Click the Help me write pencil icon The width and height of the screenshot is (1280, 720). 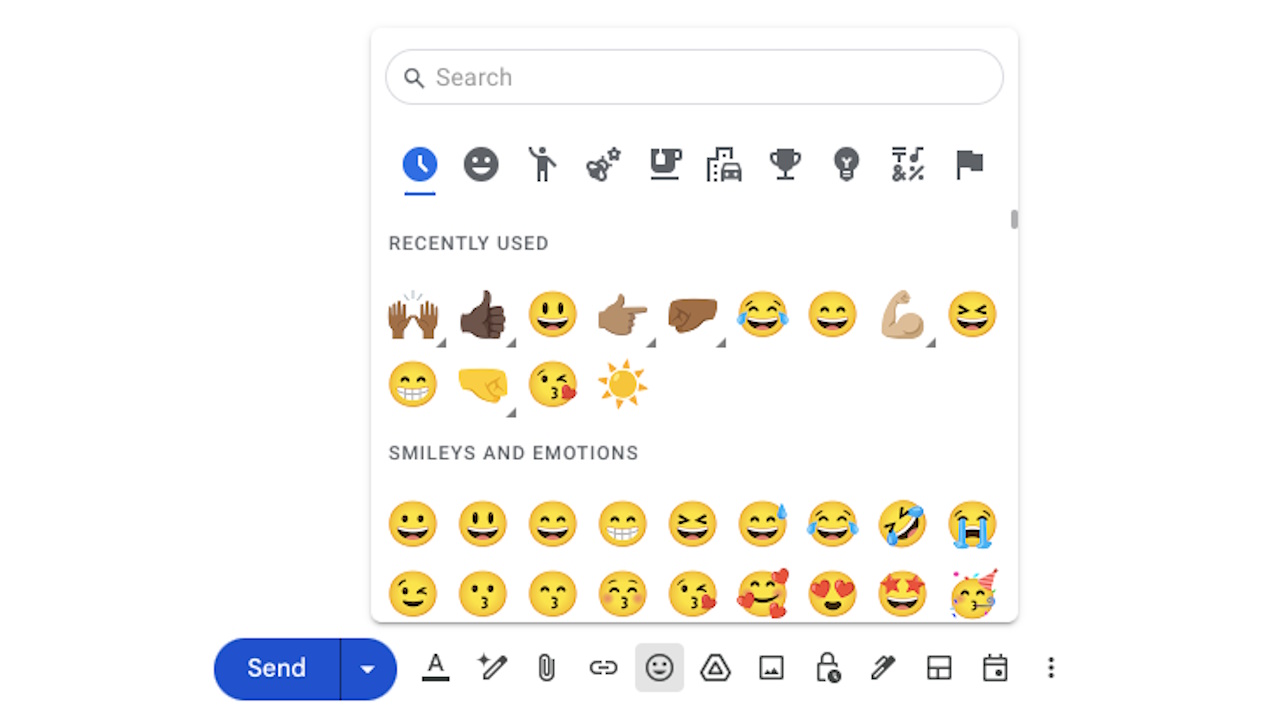tap(492, 668)
